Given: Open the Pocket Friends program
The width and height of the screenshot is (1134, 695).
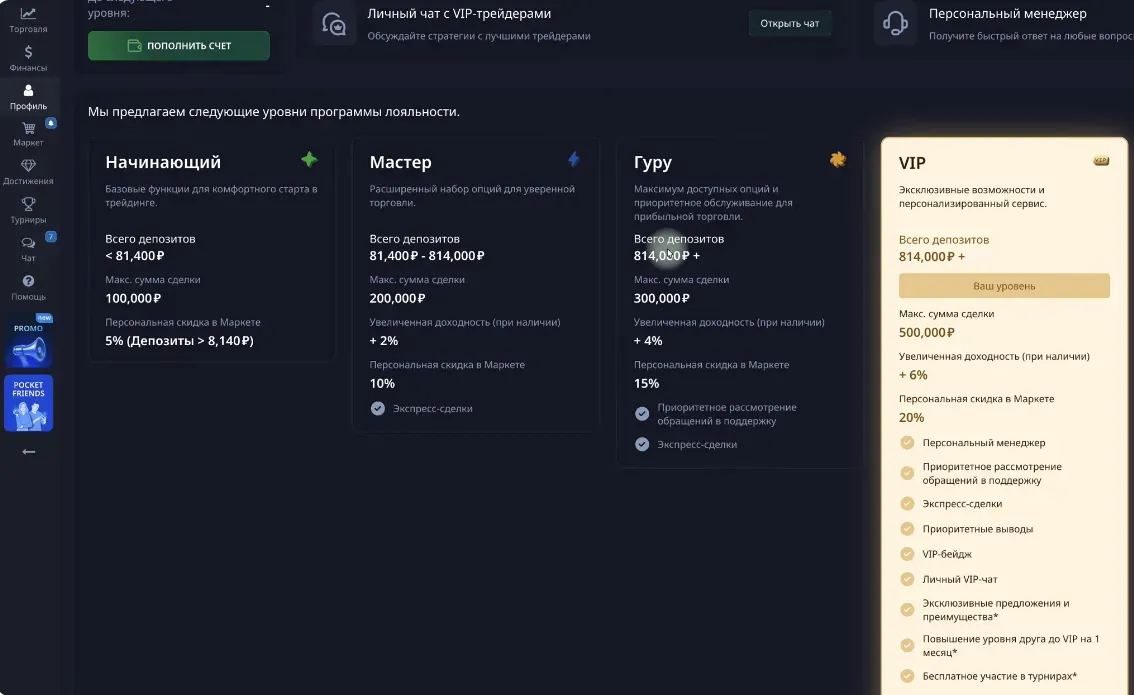Looking at the screenshot, I should point(29,403).
